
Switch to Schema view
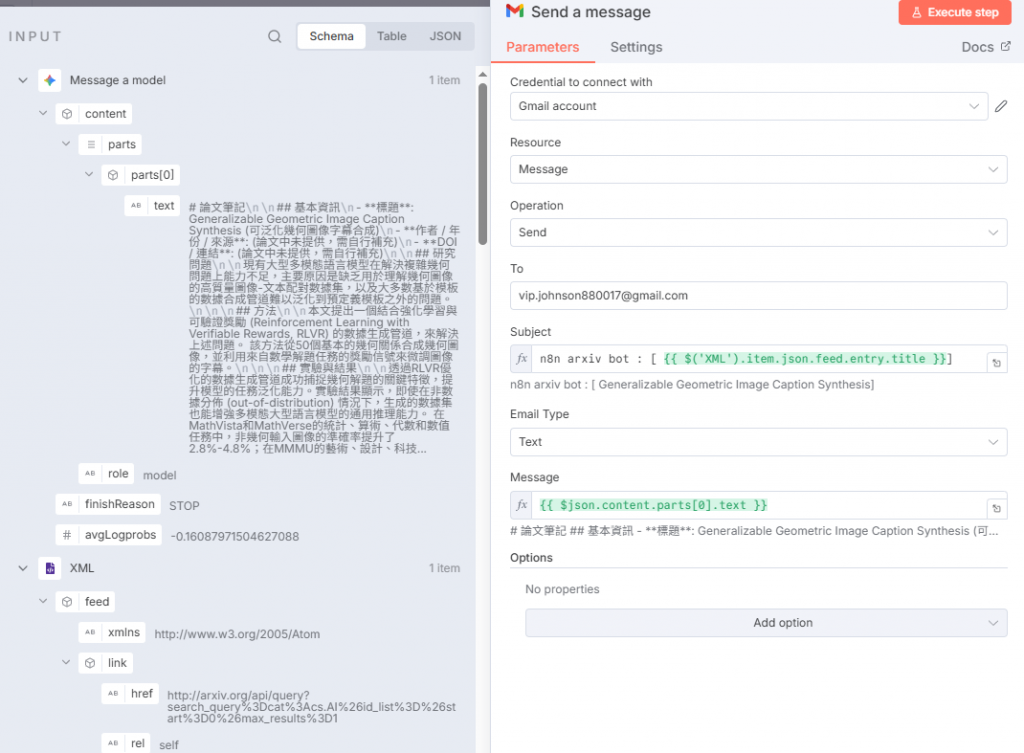click(x=331, y=37)
